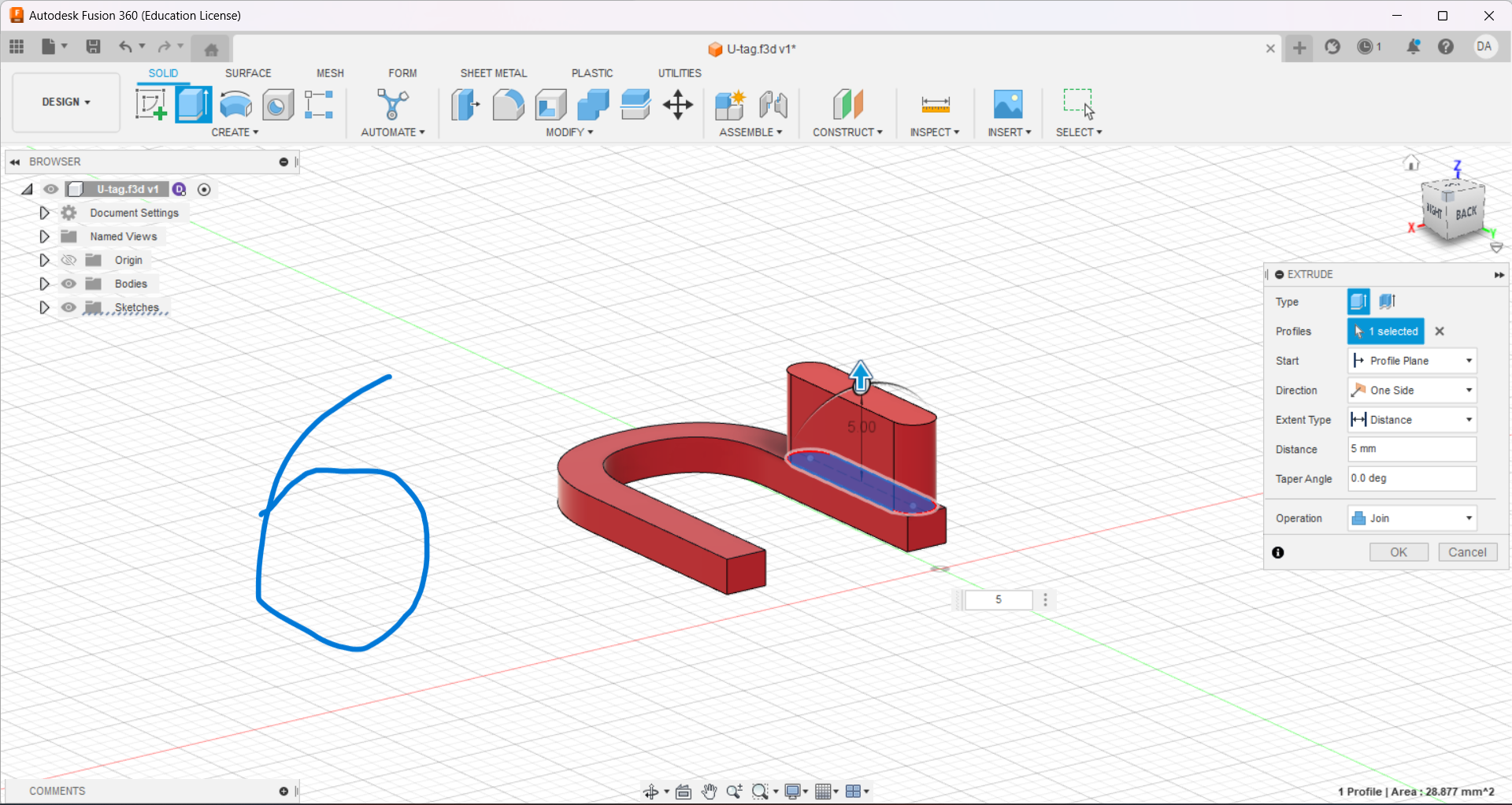Image resolution: width=1512 pixels, height=805 pixels.
Task: Open the Extent Type dropdown
Action: [x=1411, y=420]
